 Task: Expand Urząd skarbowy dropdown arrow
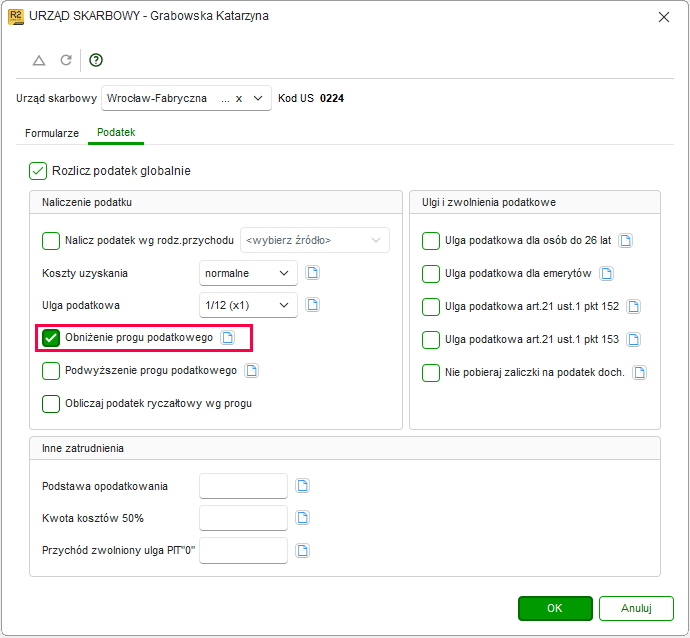[258, 98]
